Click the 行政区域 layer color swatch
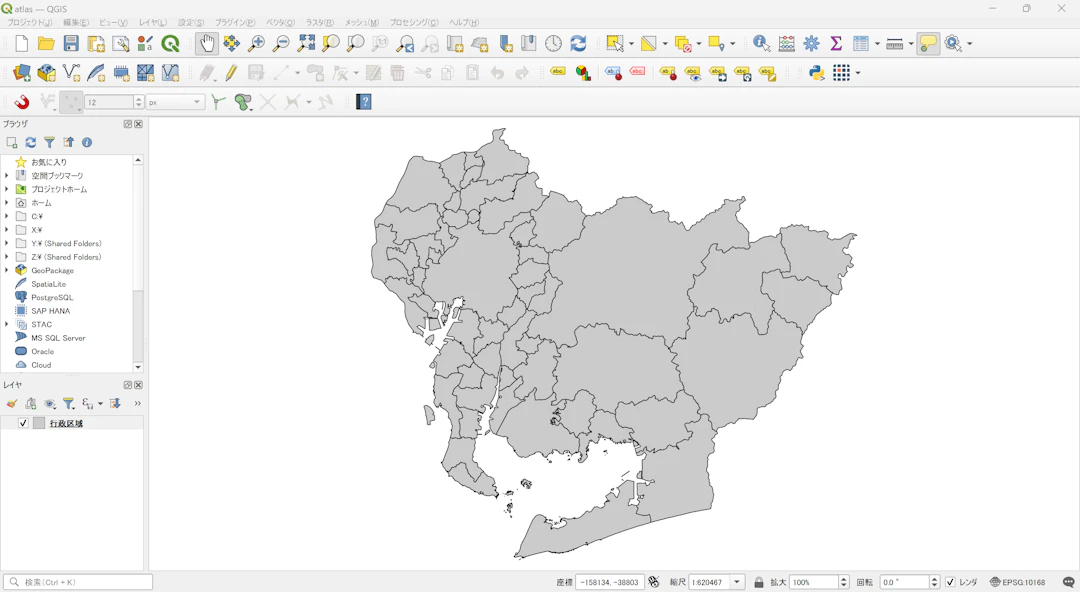Screen dimensions: 1080x592 39,423
